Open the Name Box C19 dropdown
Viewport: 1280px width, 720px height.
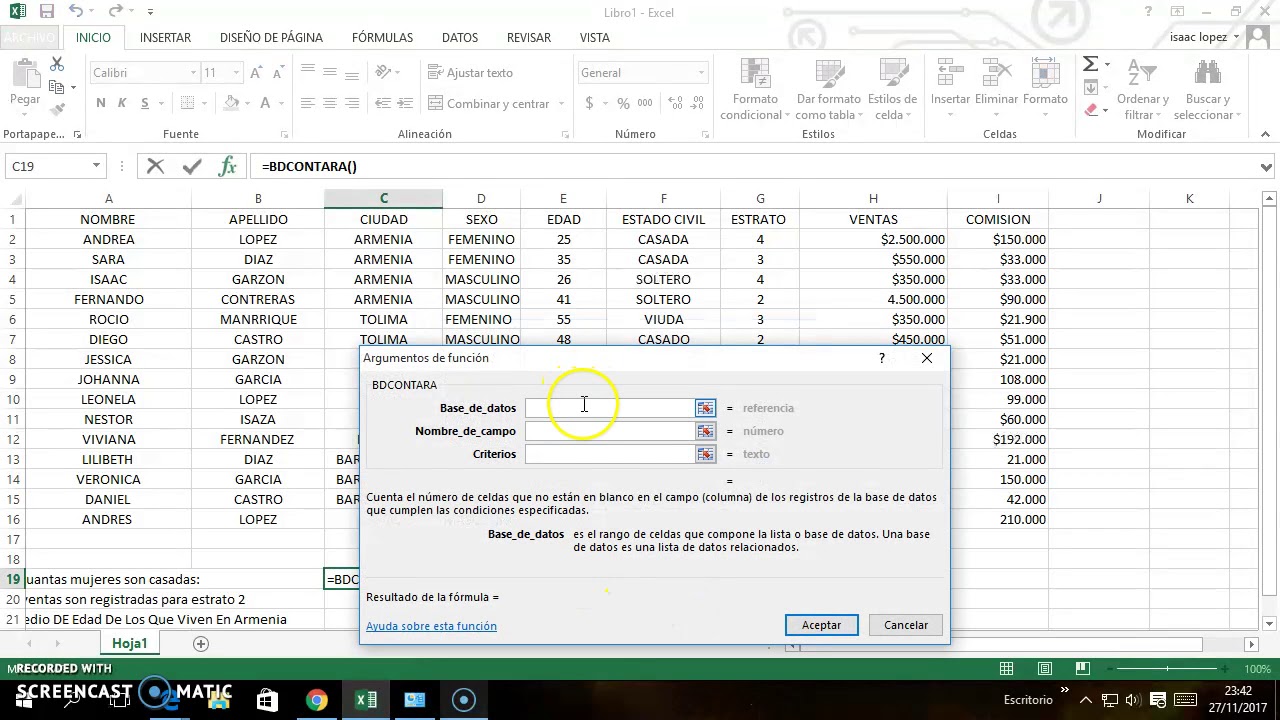point(96,166)
